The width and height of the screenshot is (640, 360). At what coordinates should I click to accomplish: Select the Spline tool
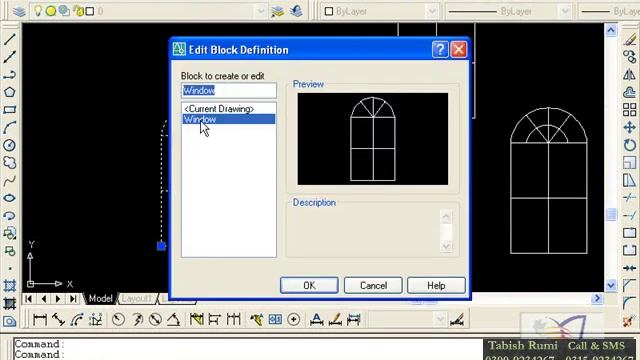pos(9,180)
